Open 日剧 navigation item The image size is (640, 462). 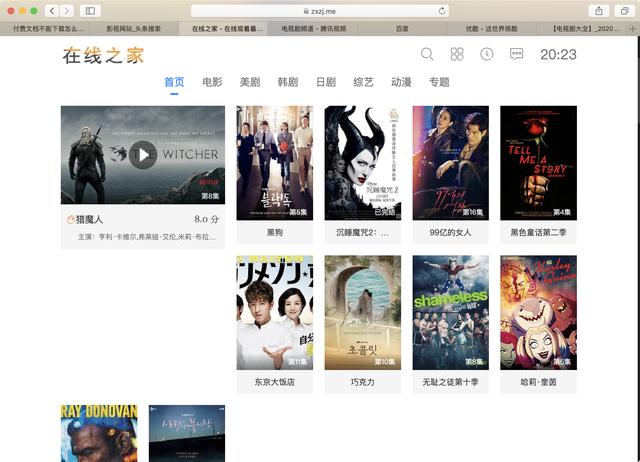[326, 82]
